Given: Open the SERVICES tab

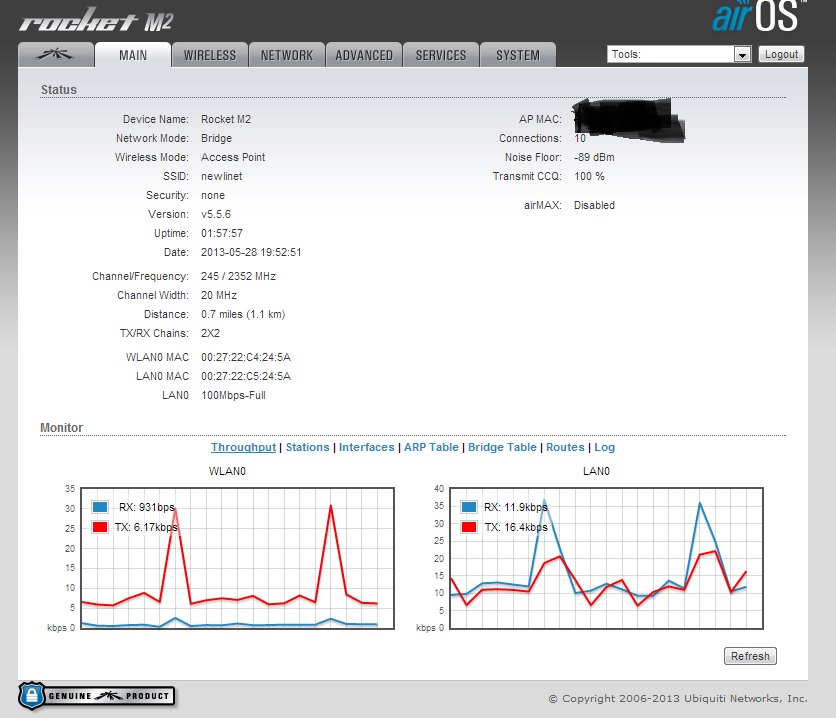Looking at the screenshot, I should 440,55.
